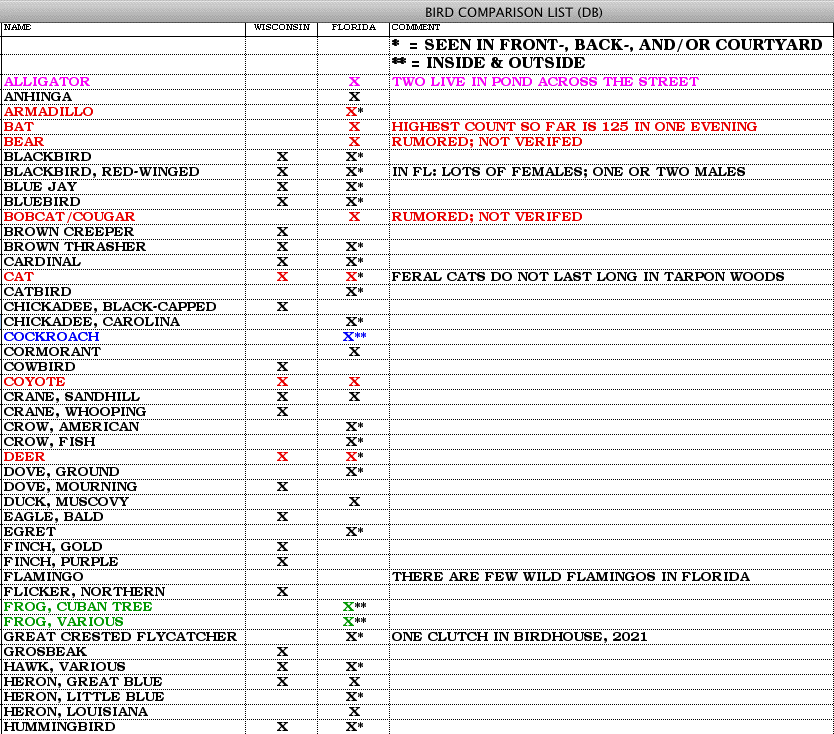Click the '** = INSIDE & OUTSIDE' legend comment
The height and width of the screenshot is (734, 834).
click(488, 63)
